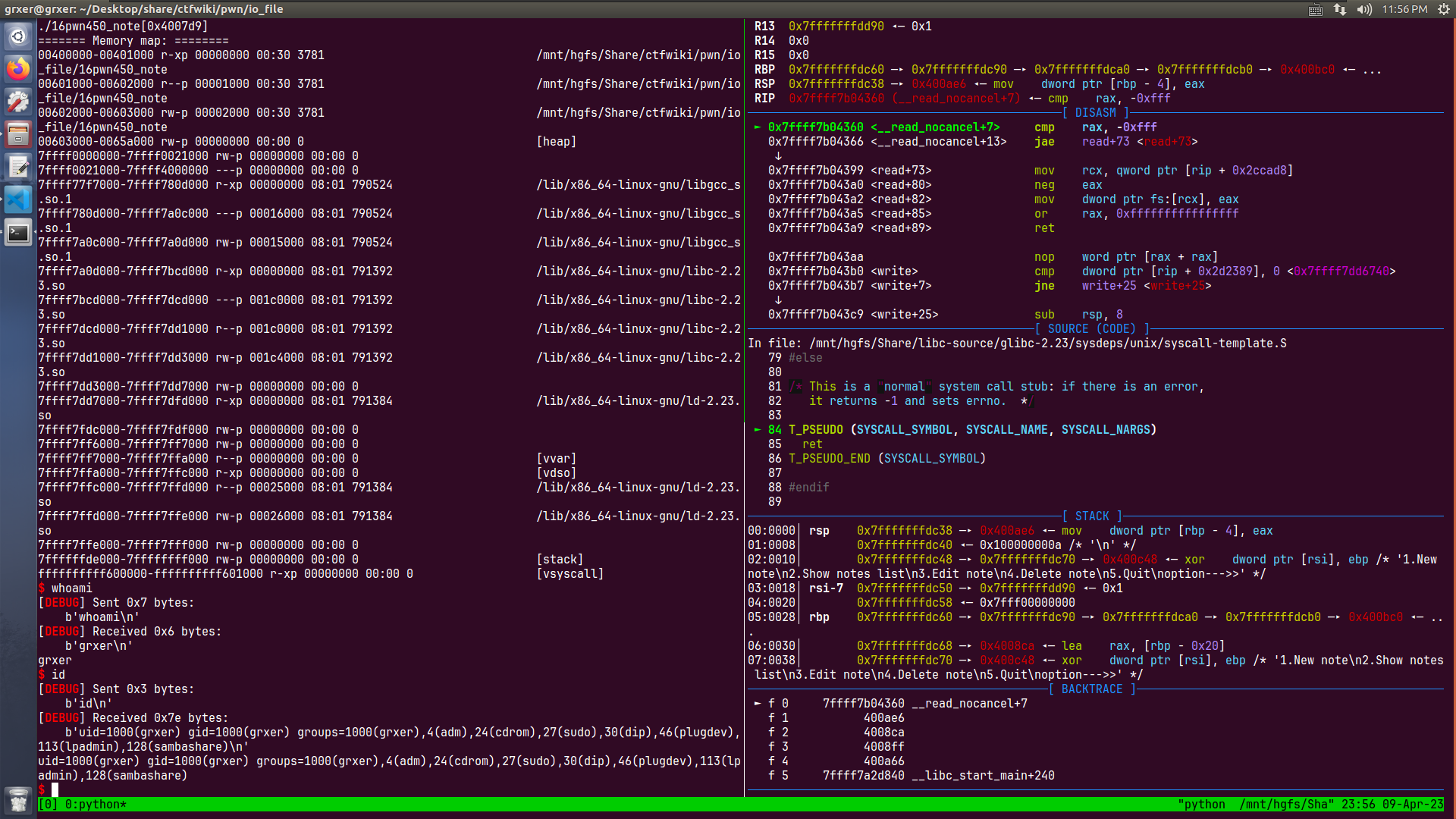
Task: Click the RIP register row
Action: click(962, 99)
